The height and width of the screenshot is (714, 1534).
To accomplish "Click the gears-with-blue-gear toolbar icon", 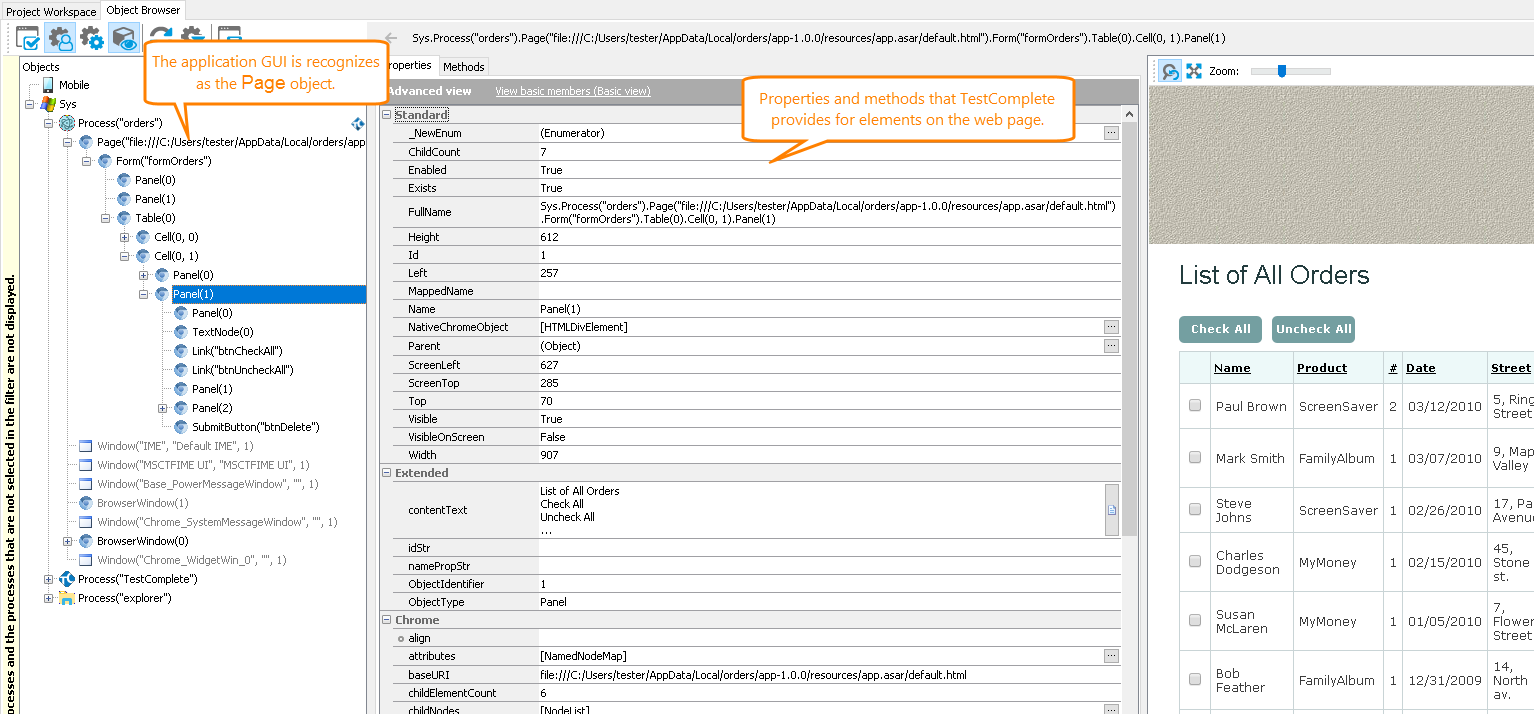I will tap(92, 39).
